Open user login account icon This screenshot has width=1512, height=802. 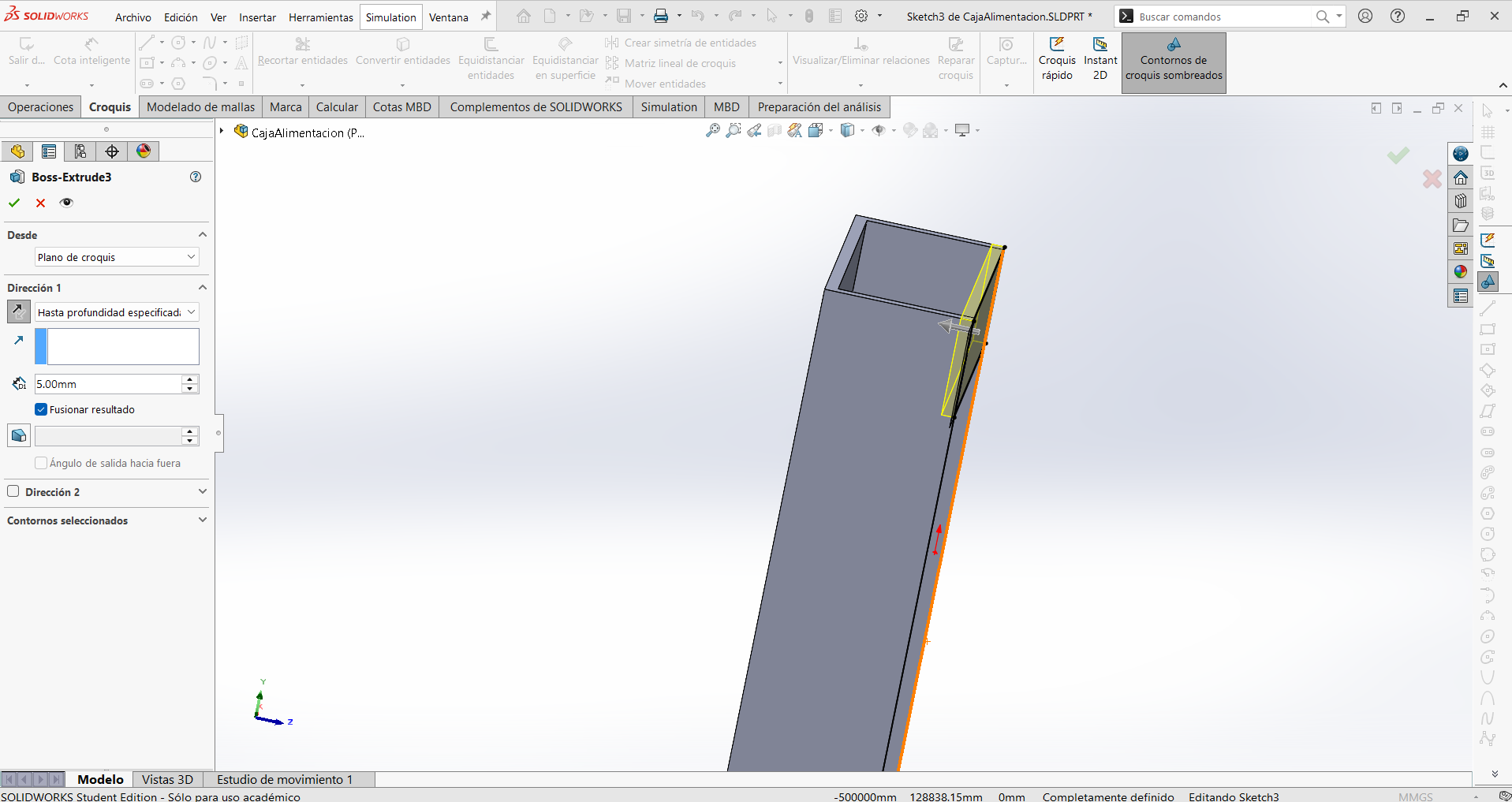tap(1365, 17)
